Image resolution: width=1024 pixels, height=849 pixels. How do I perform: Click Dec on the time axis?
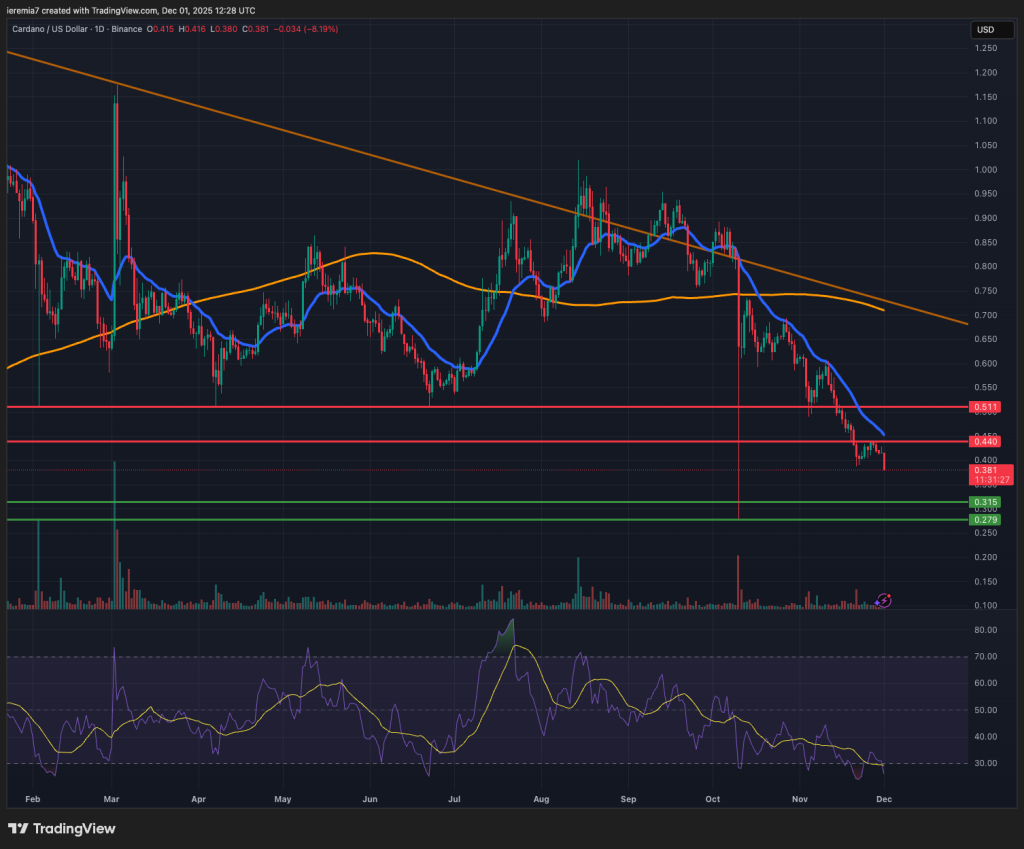click(884, 799)
